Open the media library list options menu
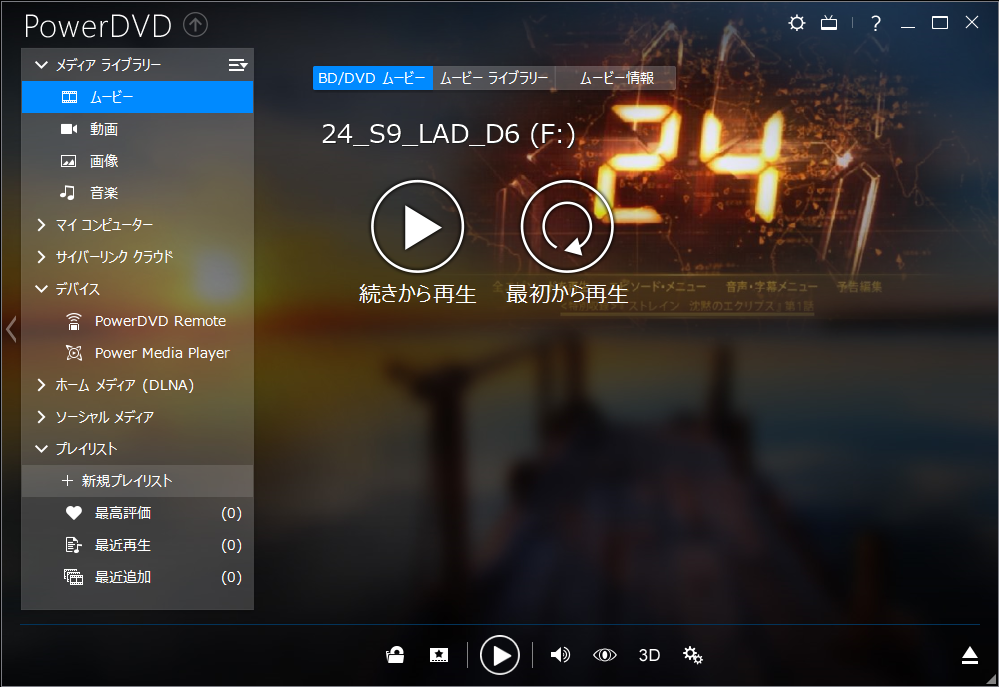 point(238,64)
